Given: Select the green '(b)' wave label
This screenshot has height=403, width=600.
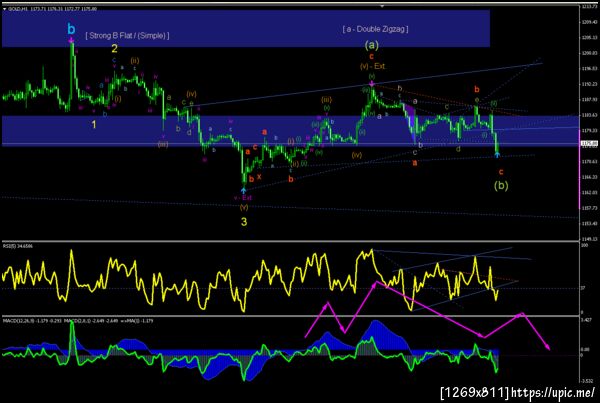Looking at the screenshot, I should 501,186.
